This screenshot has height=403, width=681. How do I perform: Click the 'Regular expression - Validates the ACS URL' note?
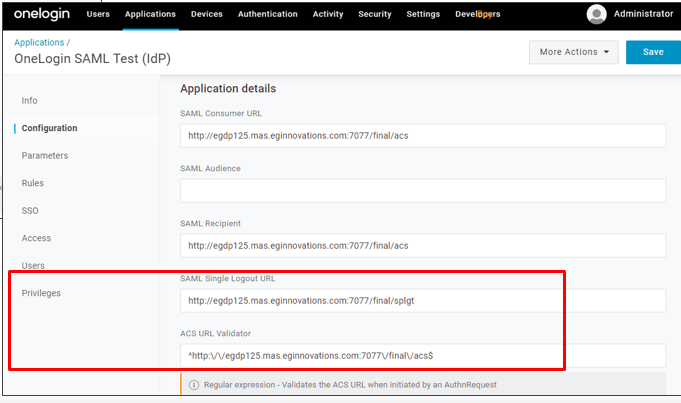pyautogui.click(x=350, y=385)
